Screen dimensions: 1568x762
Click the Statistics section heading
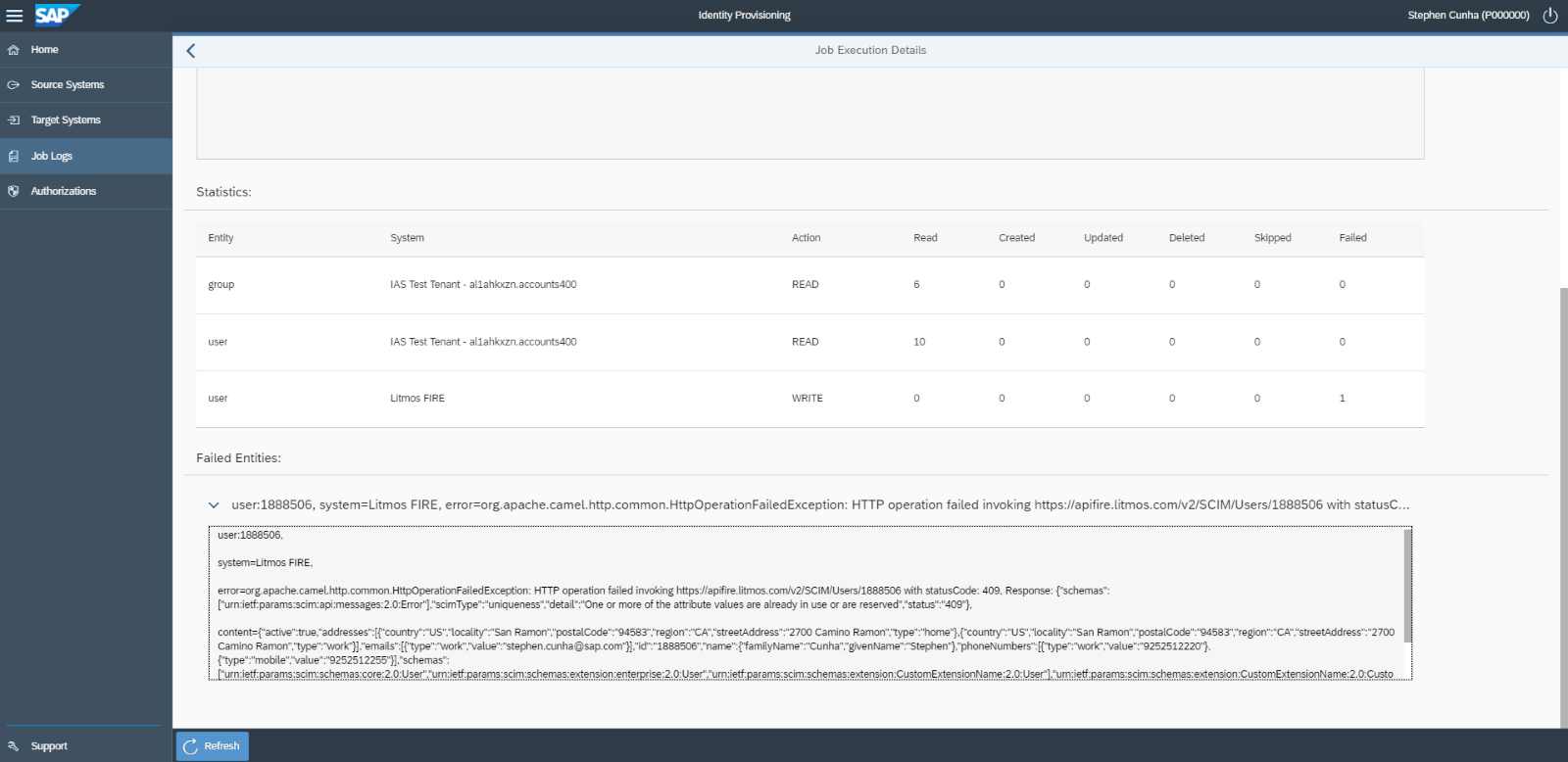[x=223, y=192]
